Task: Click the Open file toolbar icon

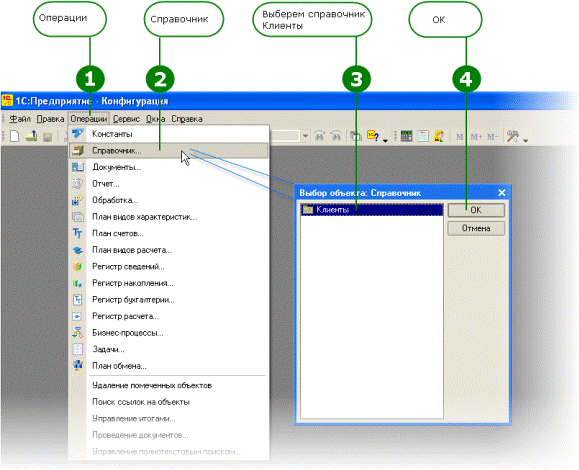Action: (x=31, y=136)
